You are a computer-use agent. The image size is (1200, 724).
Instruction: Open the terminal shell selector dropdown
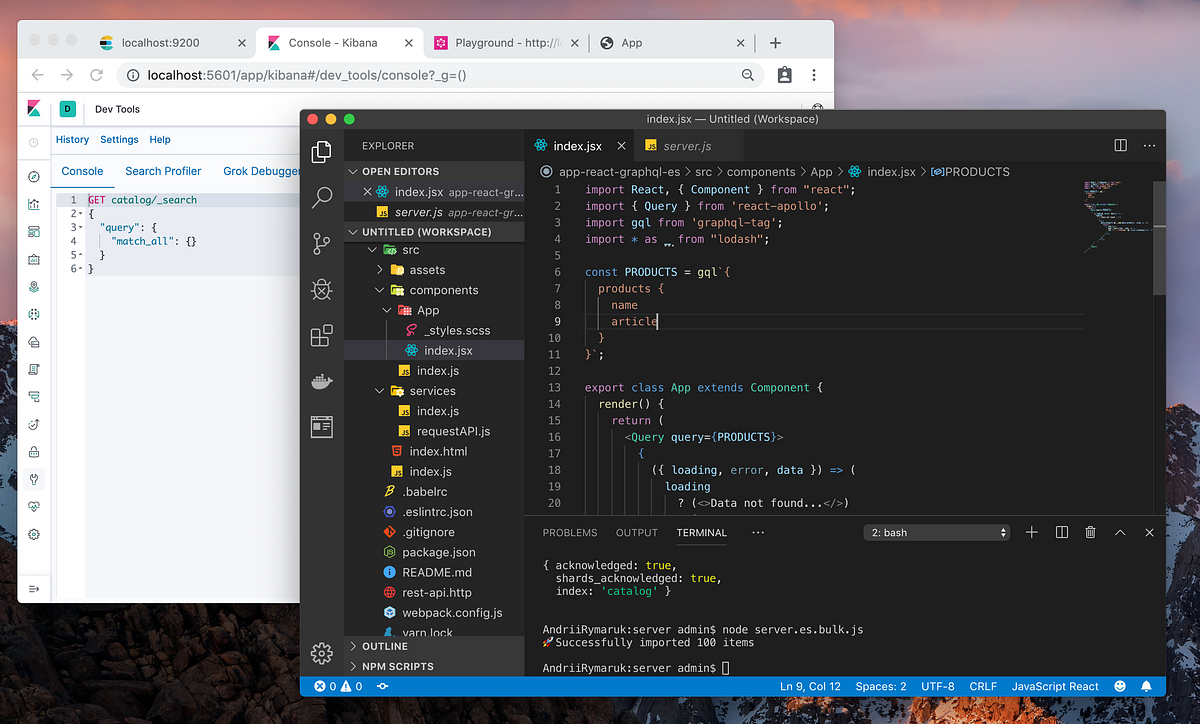[x=936, y=532]
